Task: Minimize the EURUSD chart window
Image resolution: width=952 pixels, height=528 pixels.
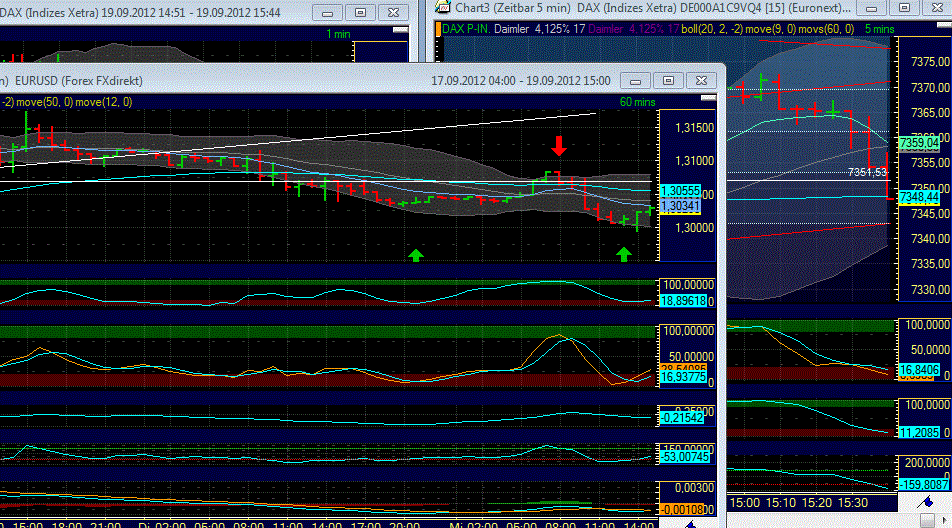Action: [636, 81]
